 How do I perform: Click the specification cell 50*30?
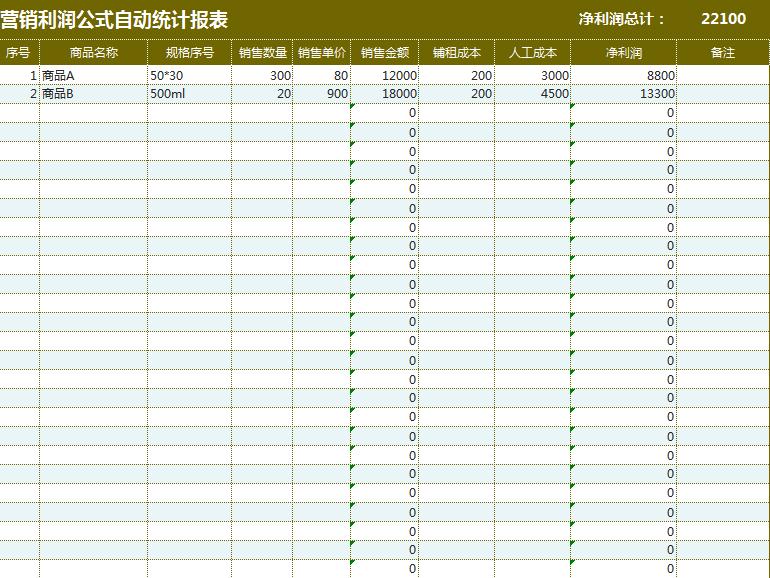pos(189,75)
